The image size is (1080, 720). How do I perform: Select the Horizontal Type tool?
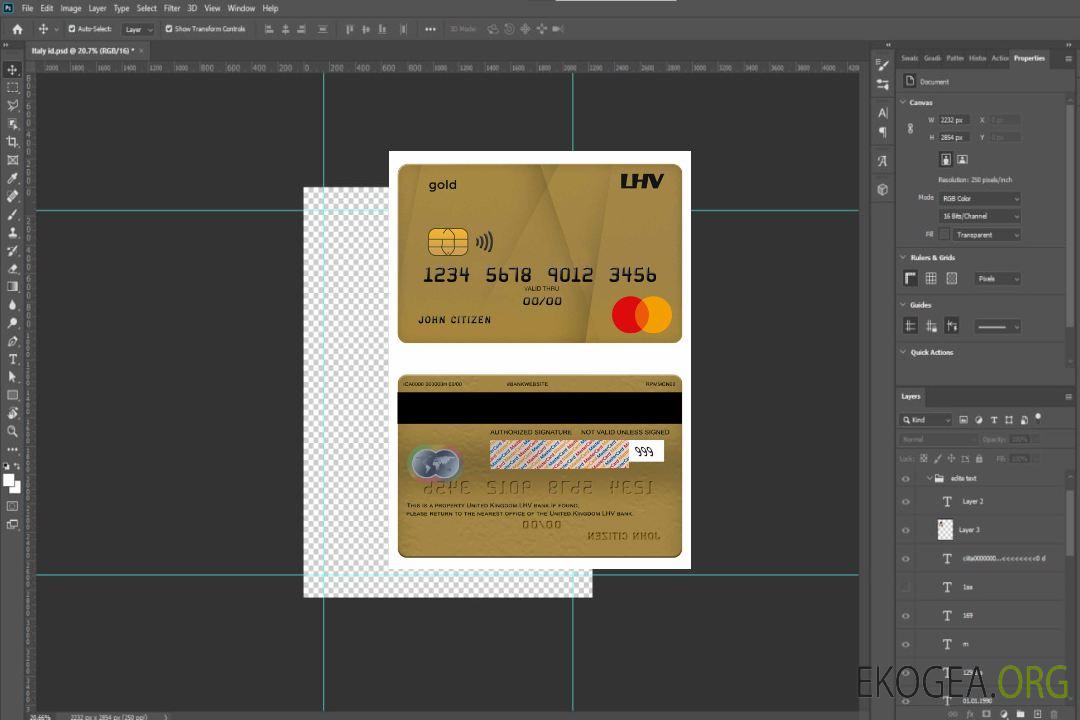(12, 359)
